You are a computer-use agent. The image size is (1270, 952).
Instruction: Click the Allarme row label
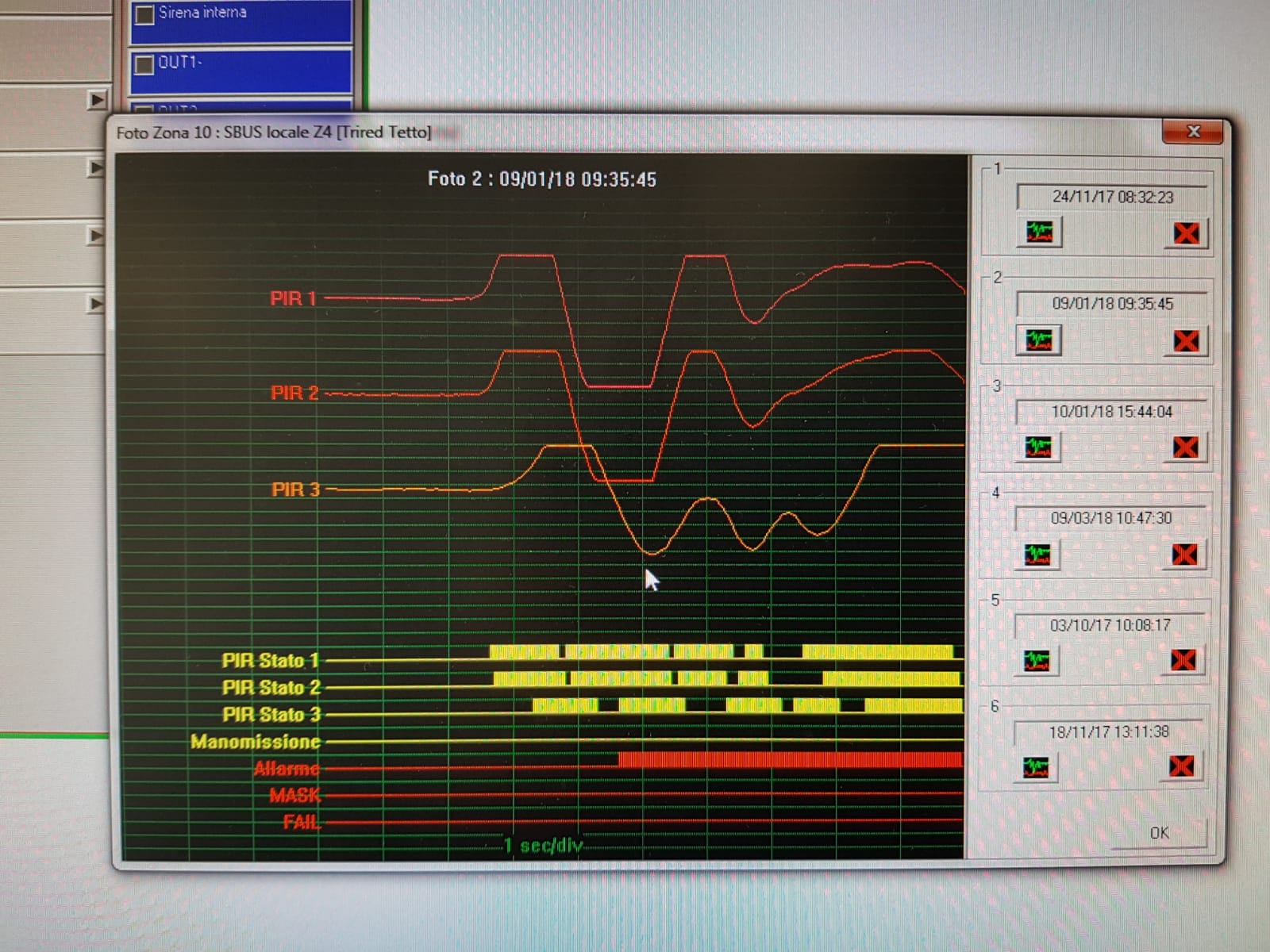(x=287, y=769)
